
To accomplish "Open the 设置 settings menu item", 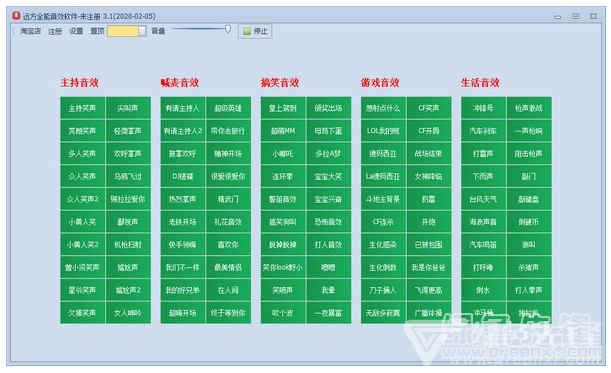I will pos(76,31).
